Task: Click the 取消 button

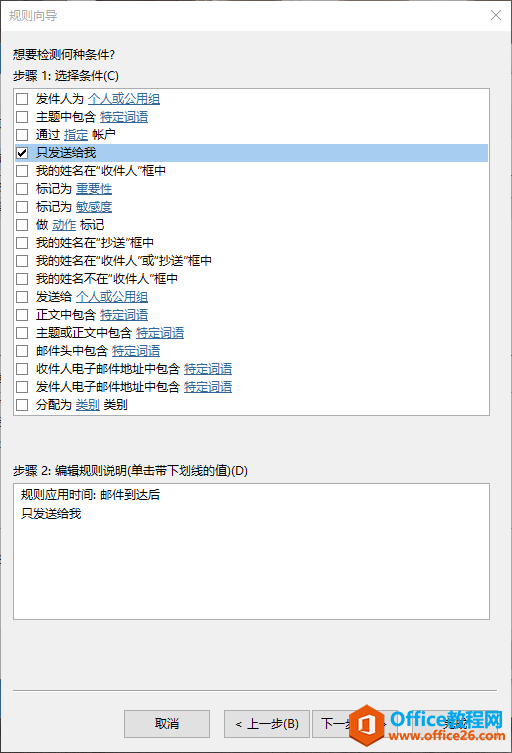Action: [167, 724]
